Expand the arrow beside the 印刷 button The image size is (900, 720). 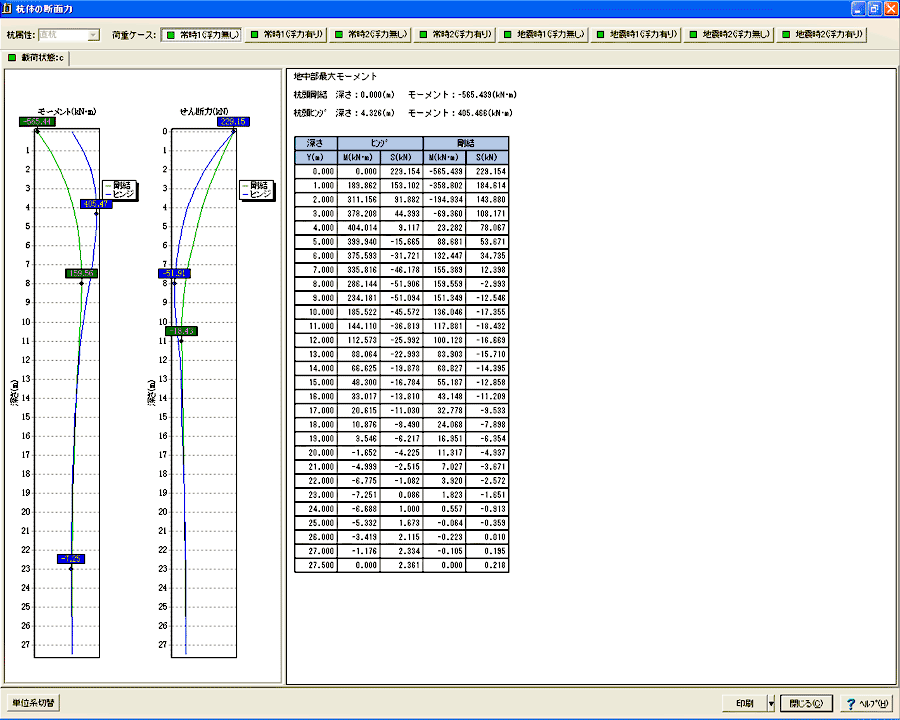click(771, 703)
